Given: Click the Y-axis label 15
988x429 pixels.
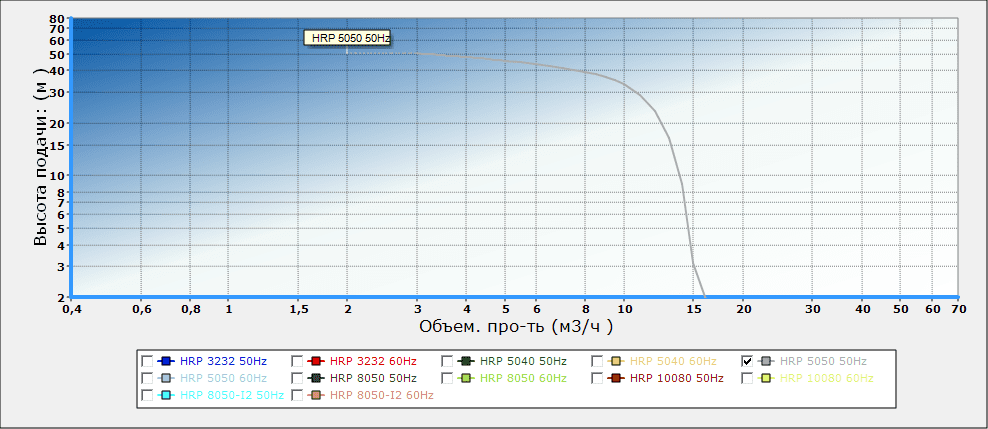Looking at the screenshot, I should pos(57,145).
